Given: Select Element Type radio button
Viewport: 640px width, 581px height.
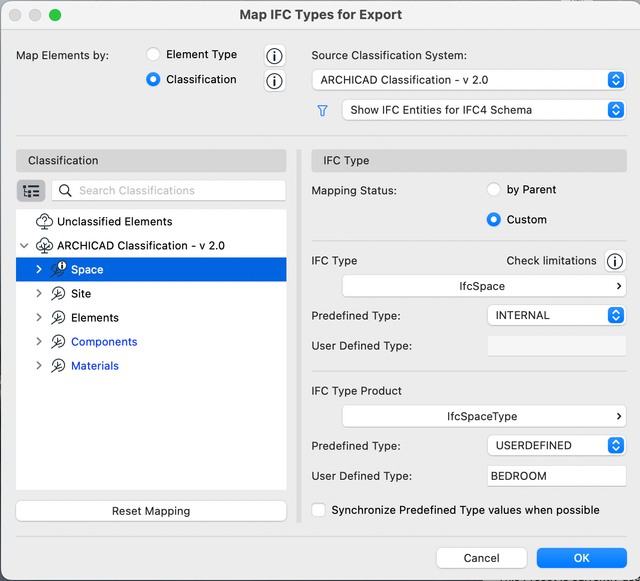Looking at the screenshot, I should (153, 54).
